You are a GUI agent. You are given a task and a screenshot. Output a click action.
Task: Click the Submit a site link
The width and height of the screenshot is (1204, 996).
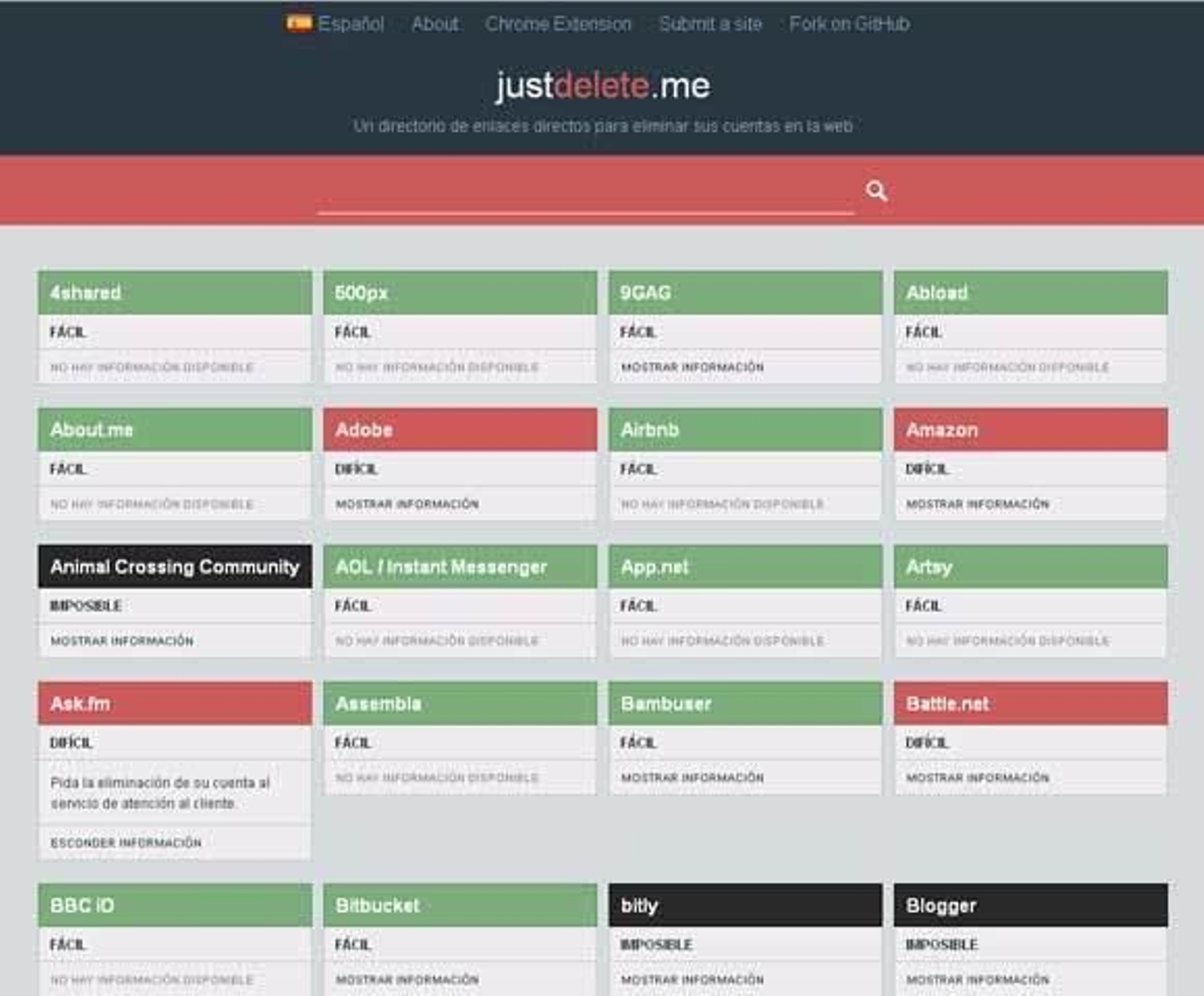711,23
